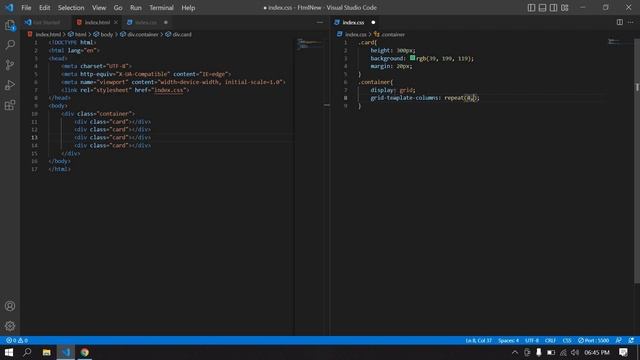The image size is (640, 360).
Task: Show hidden system tray icons
Action: click(x=515, y=352)
